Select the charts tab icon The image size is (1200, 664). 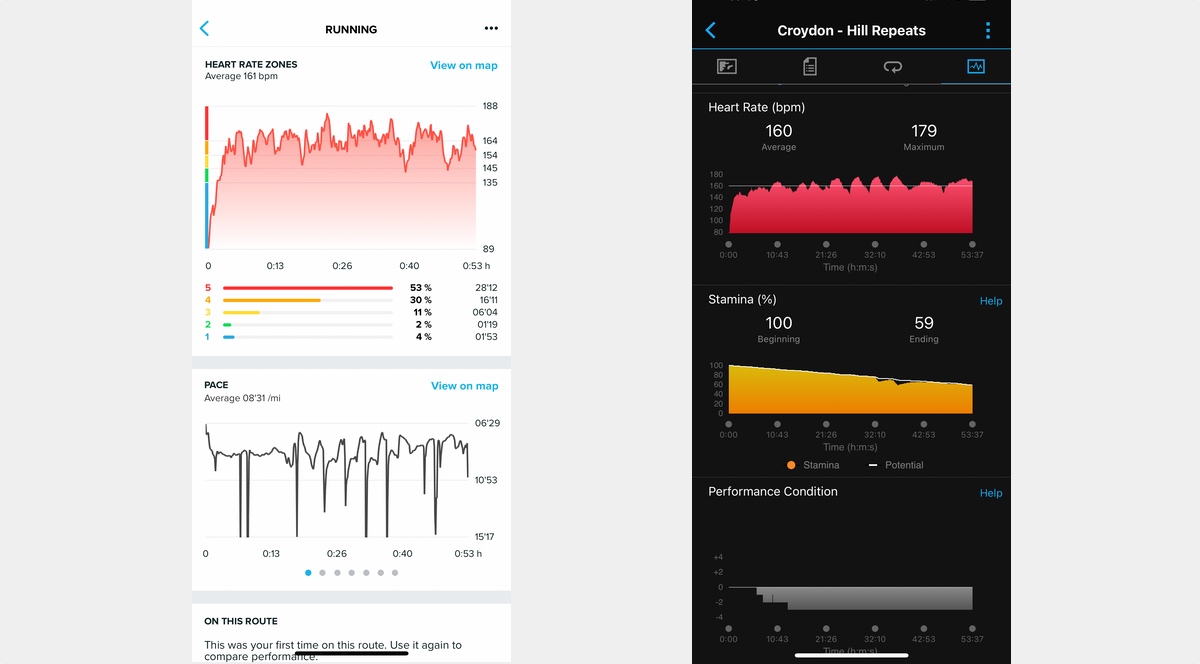point(976,66)
